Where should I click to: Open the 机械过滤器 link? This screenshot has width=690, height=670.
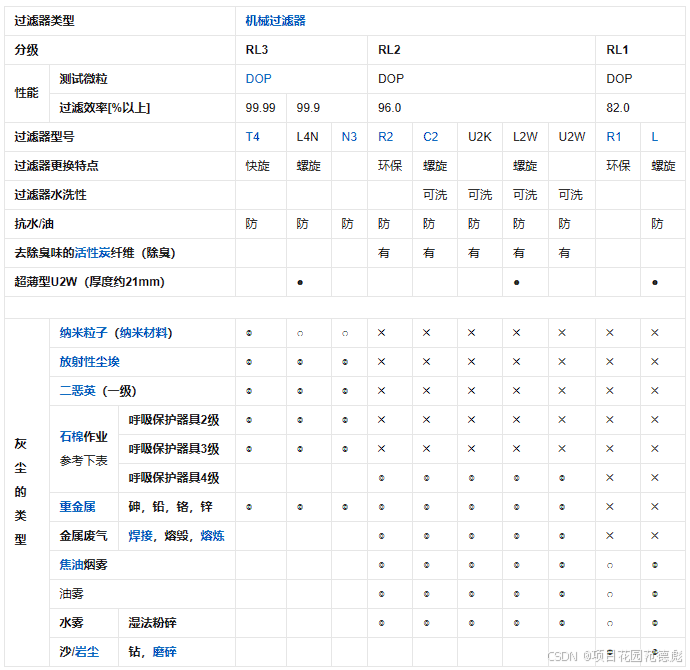[275, 21]
